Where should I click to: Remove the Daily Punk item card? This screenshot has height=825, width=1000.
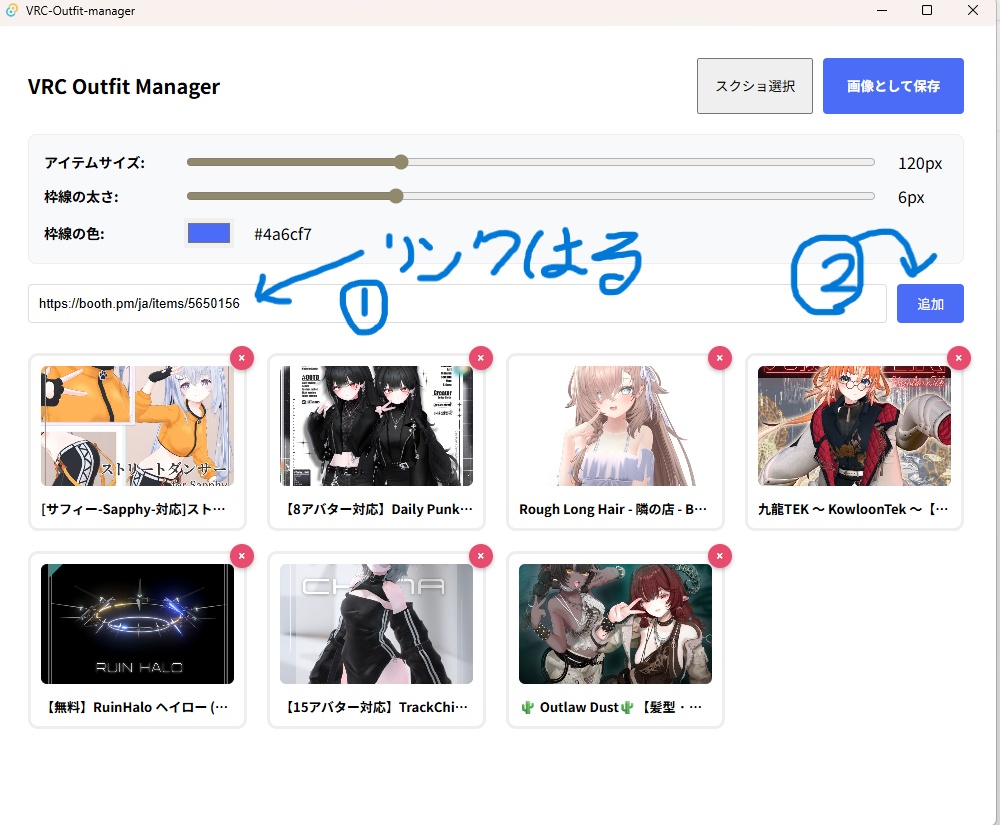[480, 357]
